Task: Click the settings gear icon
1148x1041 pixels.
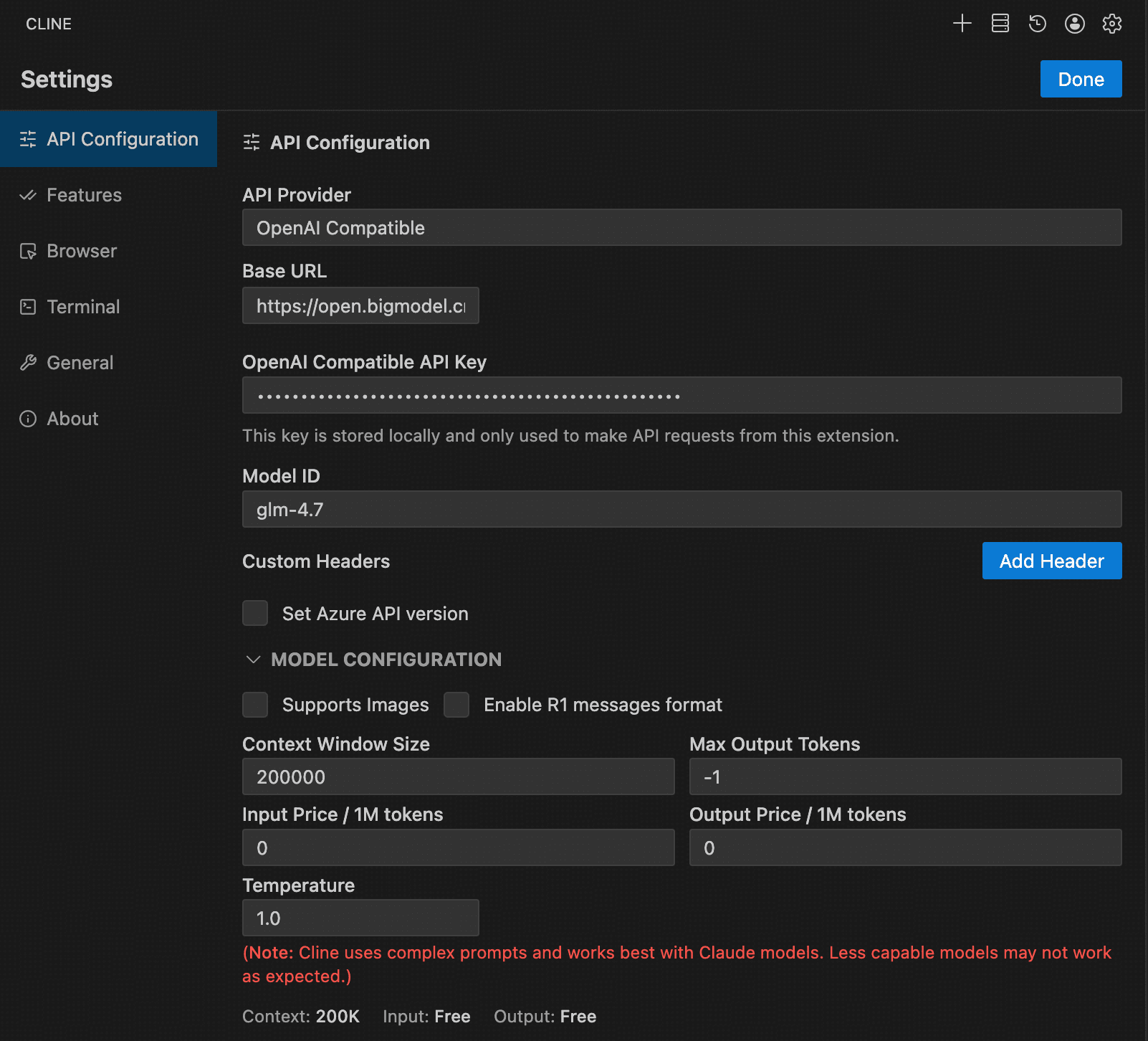Action: (1111, 24)
